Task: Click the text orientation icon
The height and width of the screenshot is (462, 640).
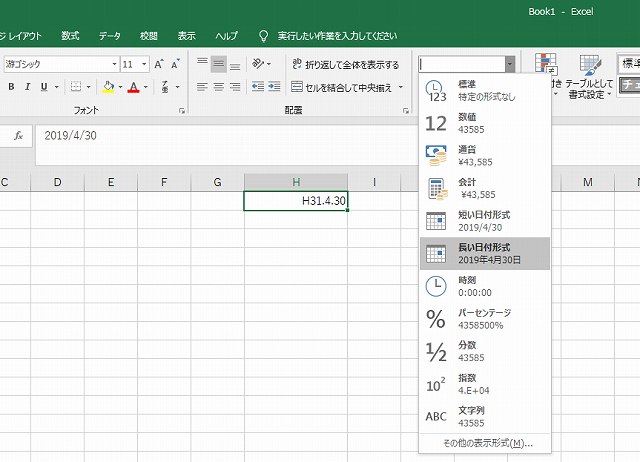Action: [x=258, y=63]
